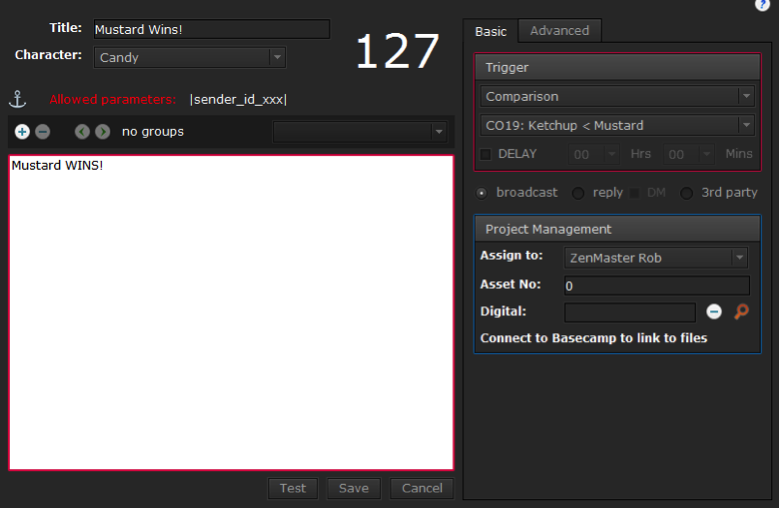This screenshot has width=780, height=509.
Task: Switch to the Advanced tab
Action: tap(560, 31)
